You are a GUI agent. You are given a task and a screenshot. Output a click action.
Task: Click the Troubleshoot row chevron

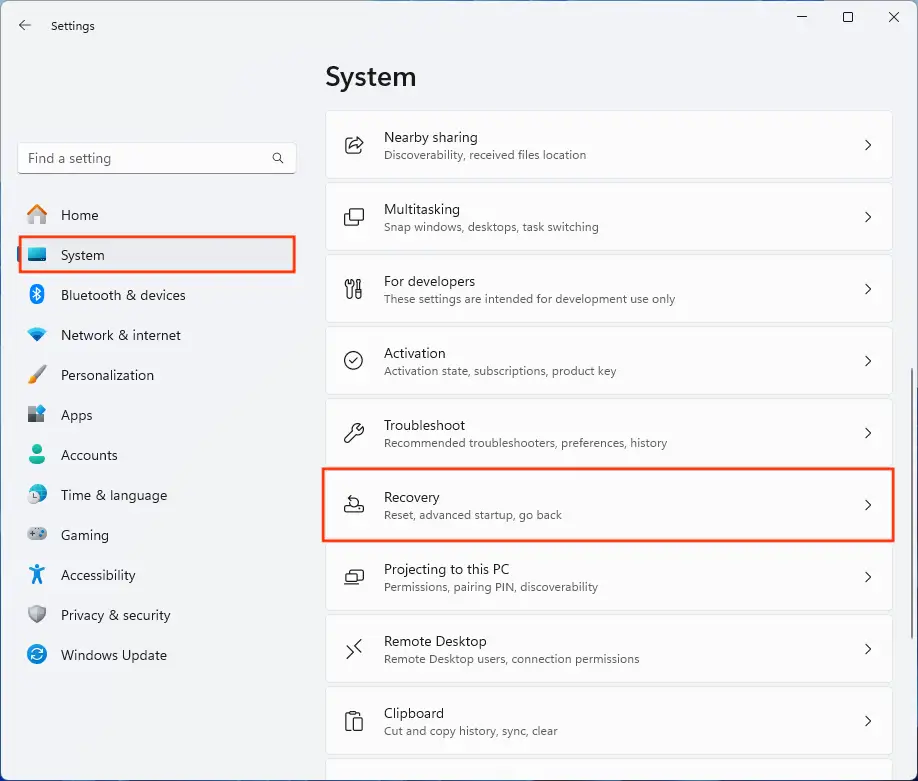[x=868, y=433]
